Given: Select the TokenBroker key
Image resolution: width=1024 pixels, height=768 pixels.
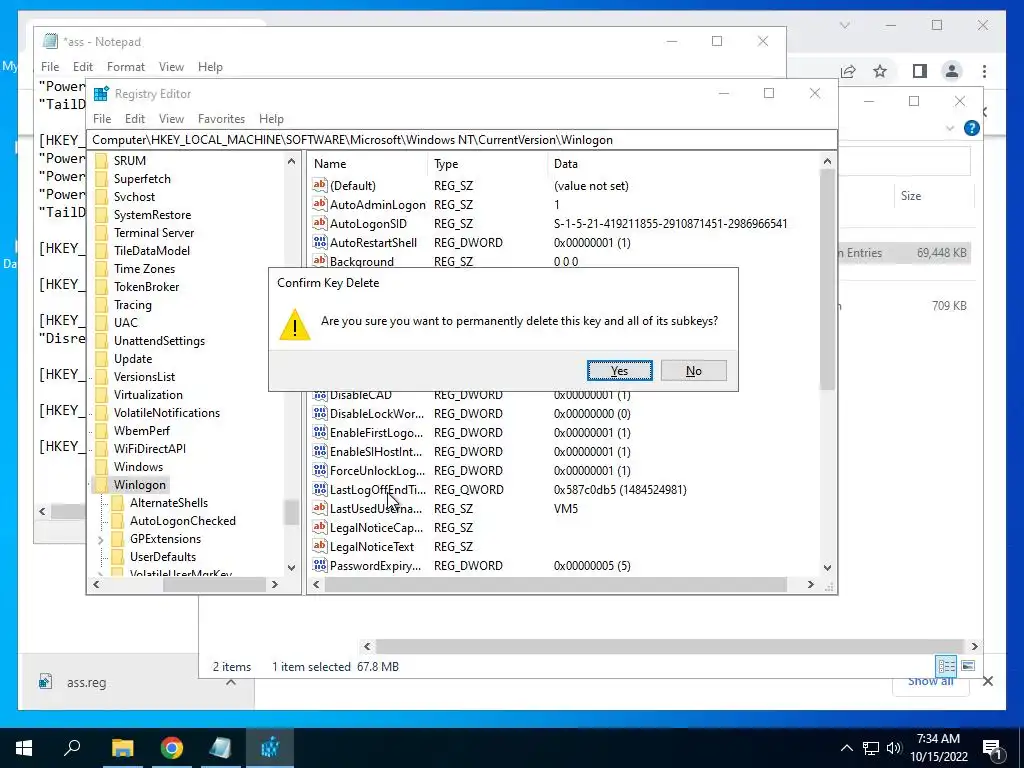Looking at the screenshot, I should click(146, 287).
